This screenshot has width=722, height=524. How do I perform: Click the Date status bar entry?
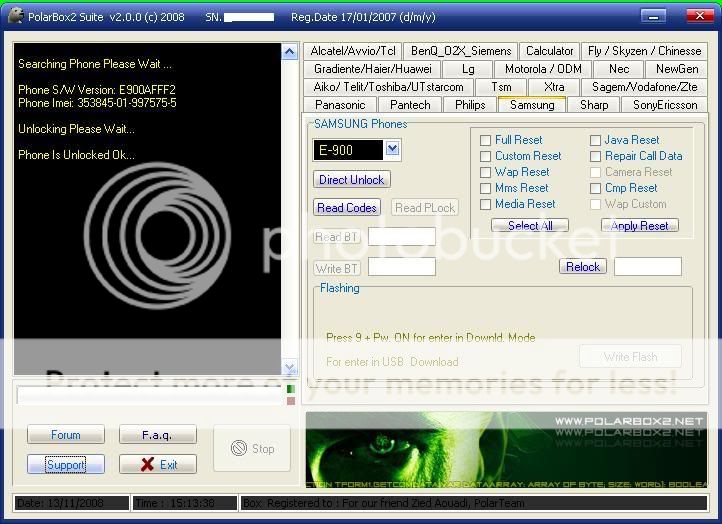tap(71, 503)
